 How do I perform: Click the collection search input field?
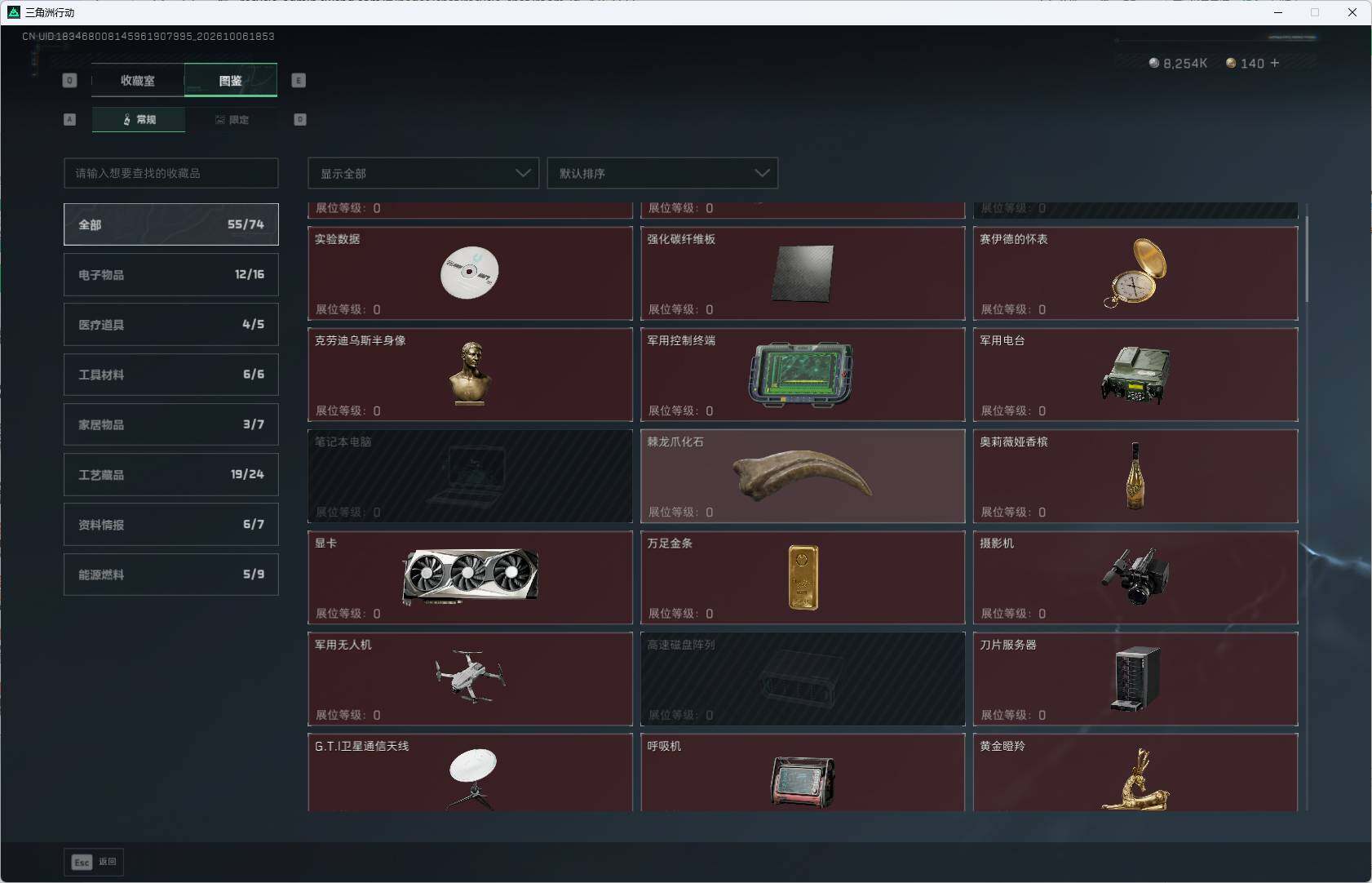click(x=171, y=173)
